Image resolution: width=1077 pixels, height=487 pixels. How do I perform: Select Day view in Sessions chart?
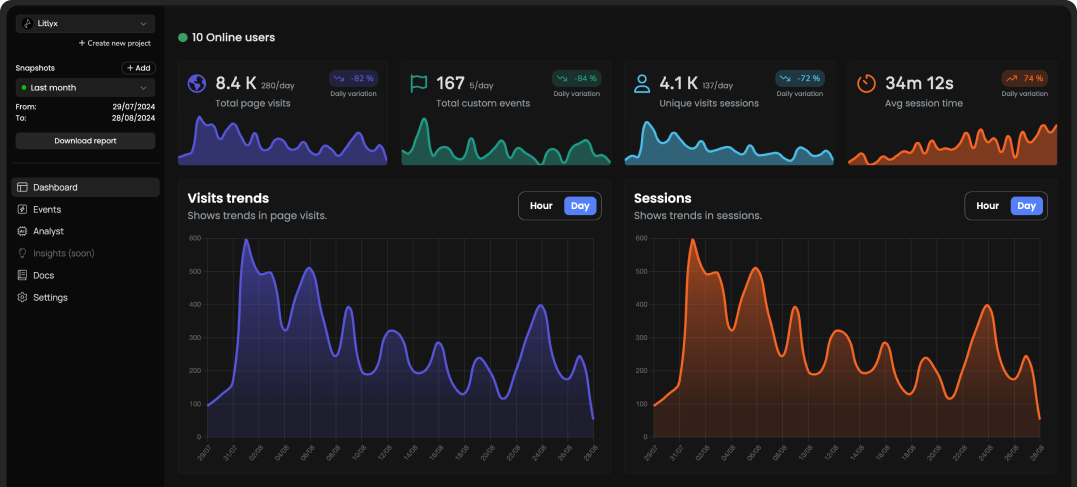[1026, 206]
